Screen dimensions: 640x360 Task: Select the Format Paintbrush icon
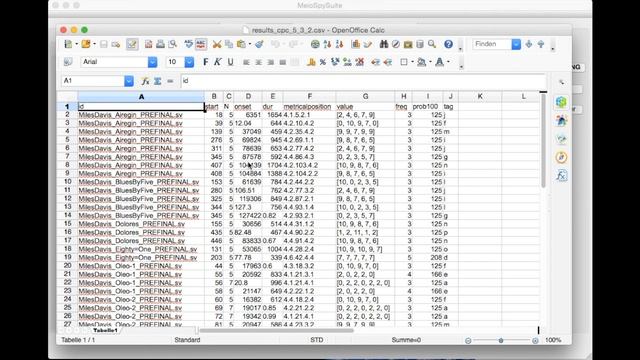(x=259, y=44)
